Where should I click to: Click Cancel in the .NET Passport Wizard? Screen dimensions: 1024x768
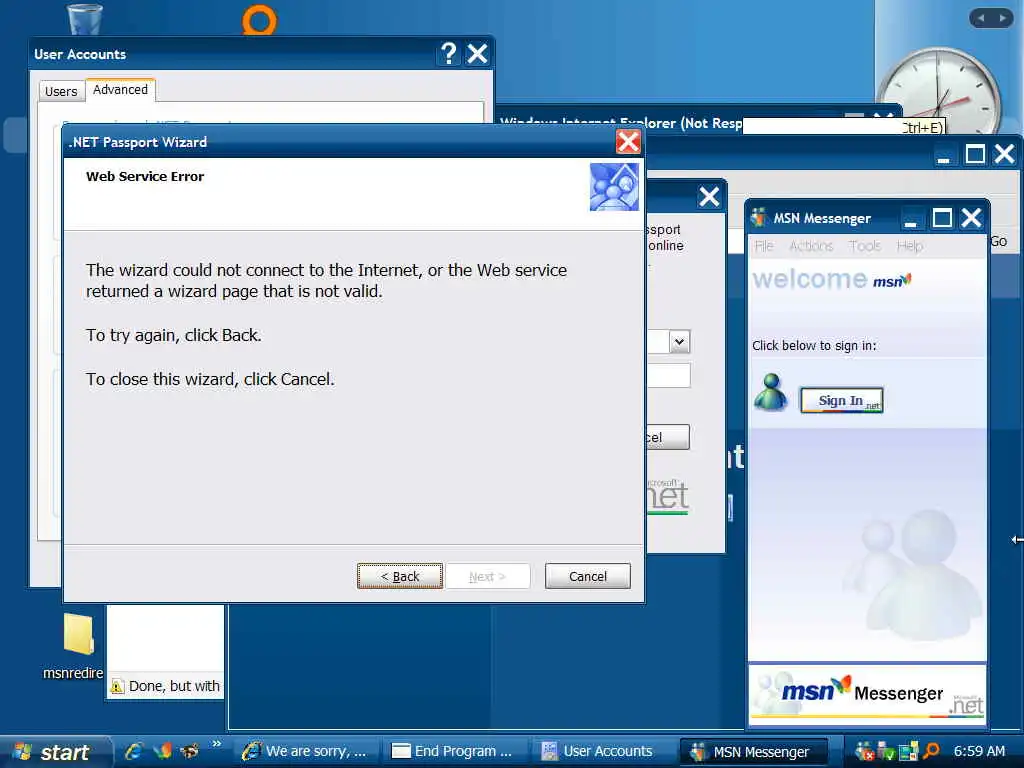588,576
